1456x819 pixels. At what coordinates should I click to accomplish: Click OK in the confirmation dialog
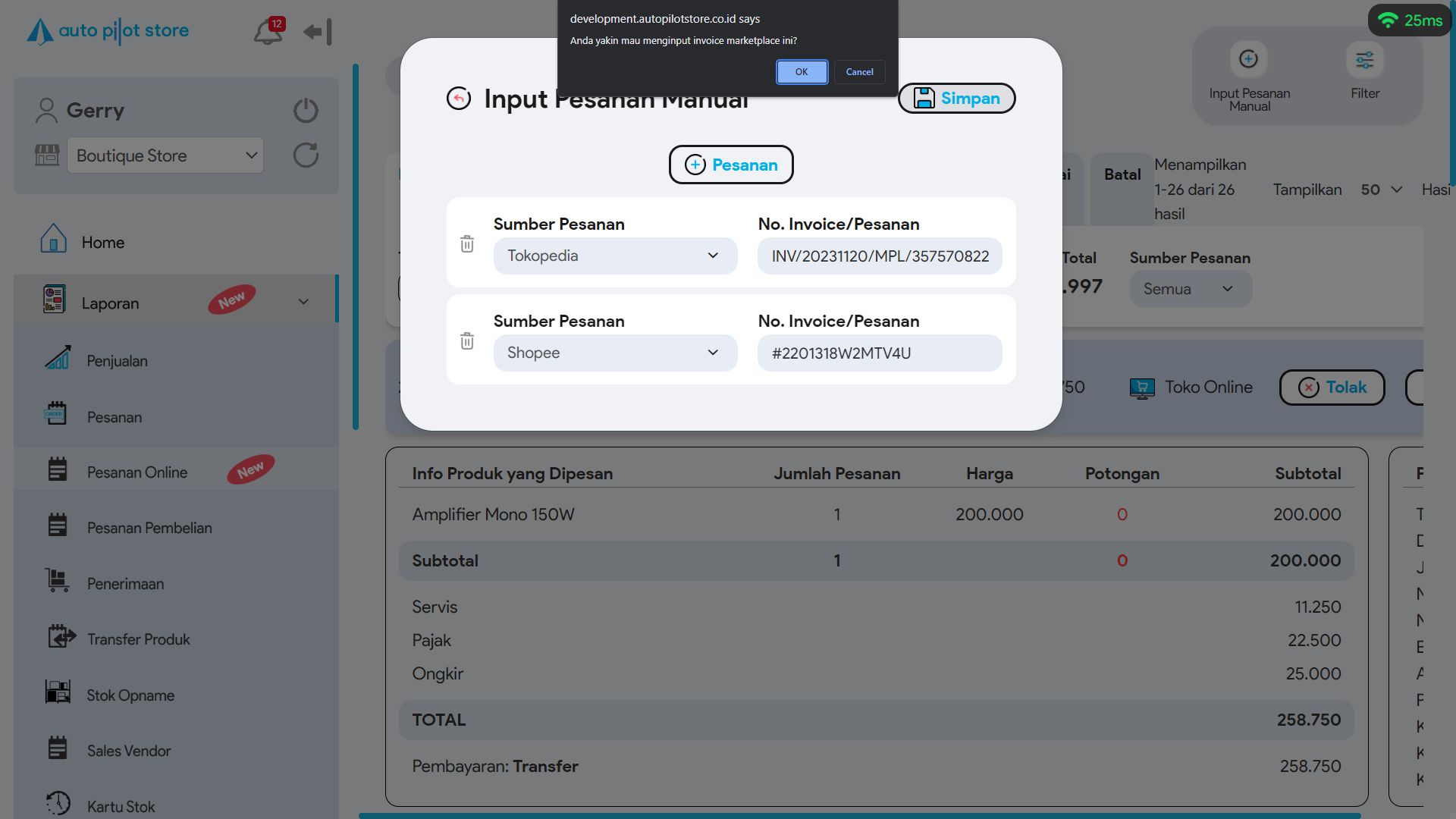802,72
